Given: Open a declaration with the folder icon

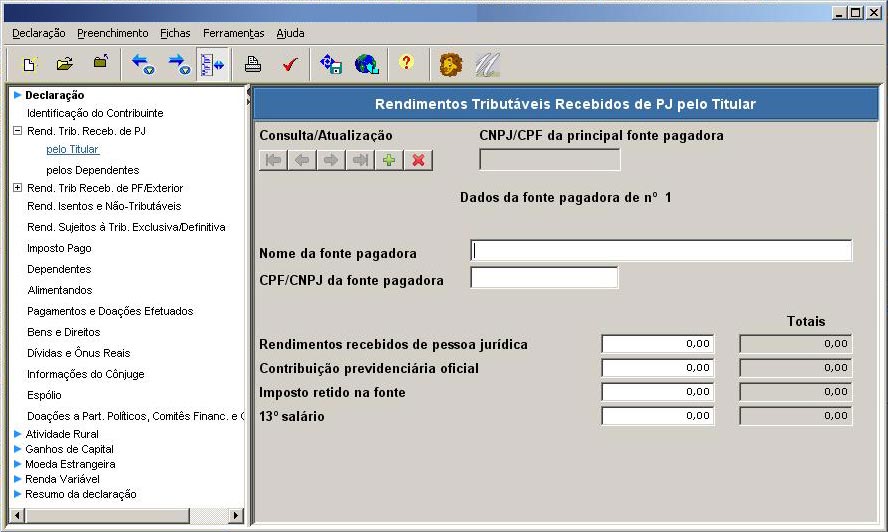Looking at the screenshot, I should 65,64.
